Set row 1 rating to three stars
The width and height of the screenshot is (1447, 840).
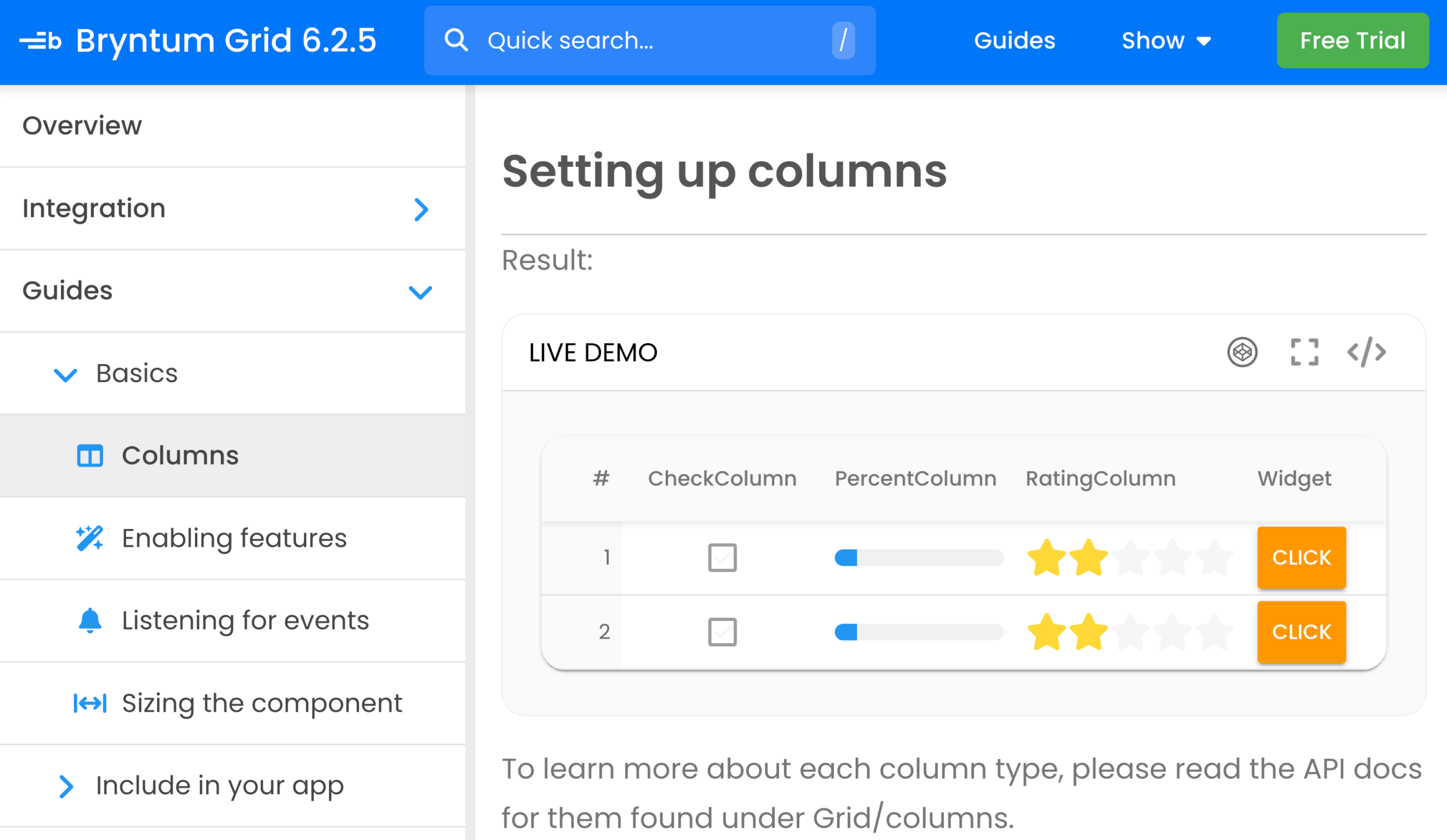point(1130,557)
